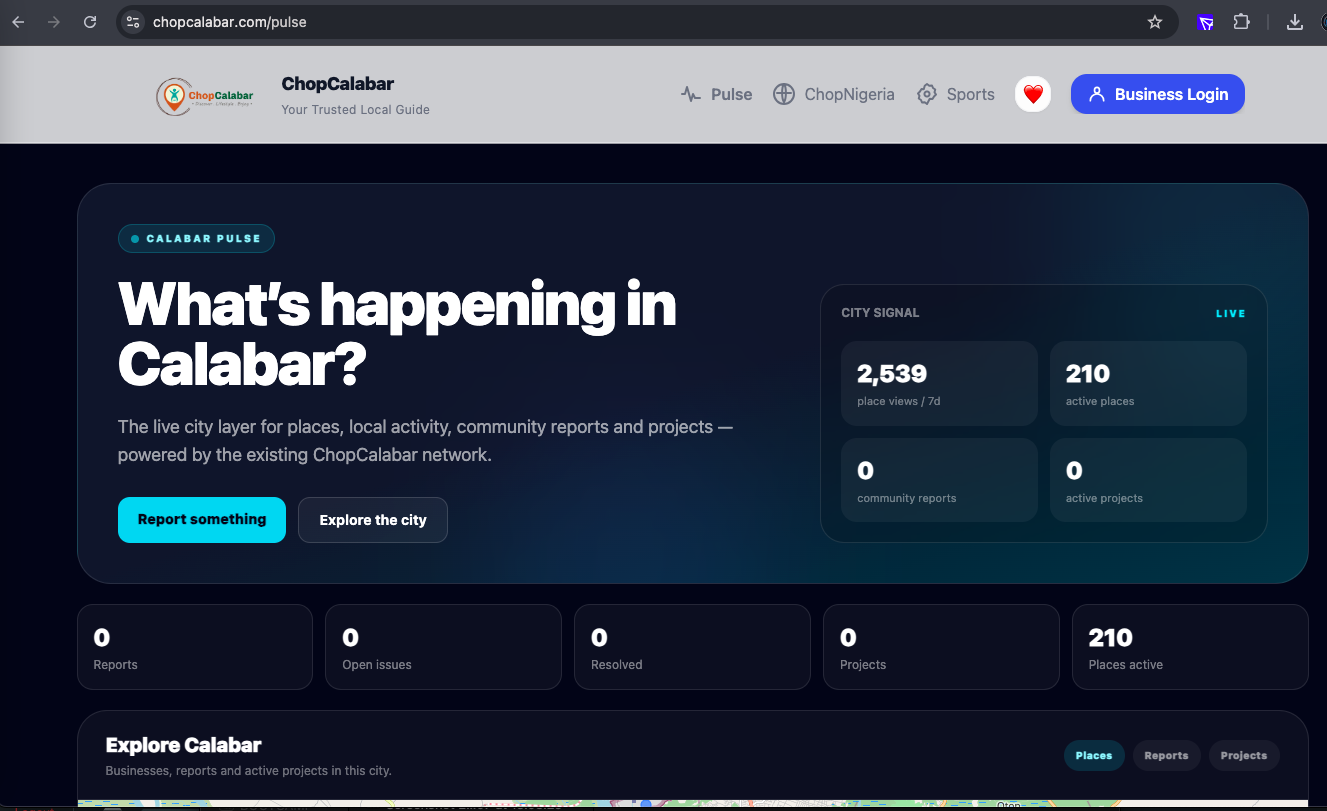The width and height of the screenshot is (1327, 811).
Task: Open the Sports navigation link
Action: tap(956, 95)
